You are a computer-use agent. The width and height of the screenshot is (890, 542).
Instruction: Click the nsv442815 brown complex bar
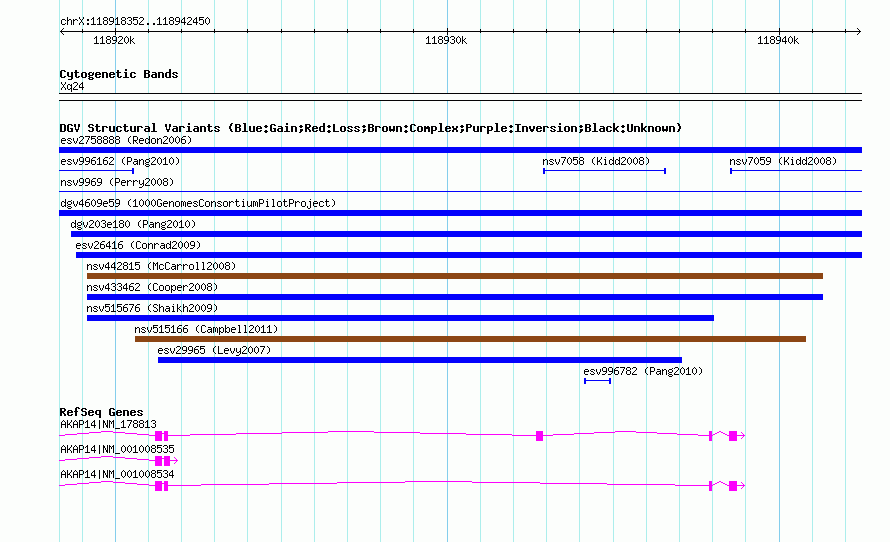(x=455, y=276)
